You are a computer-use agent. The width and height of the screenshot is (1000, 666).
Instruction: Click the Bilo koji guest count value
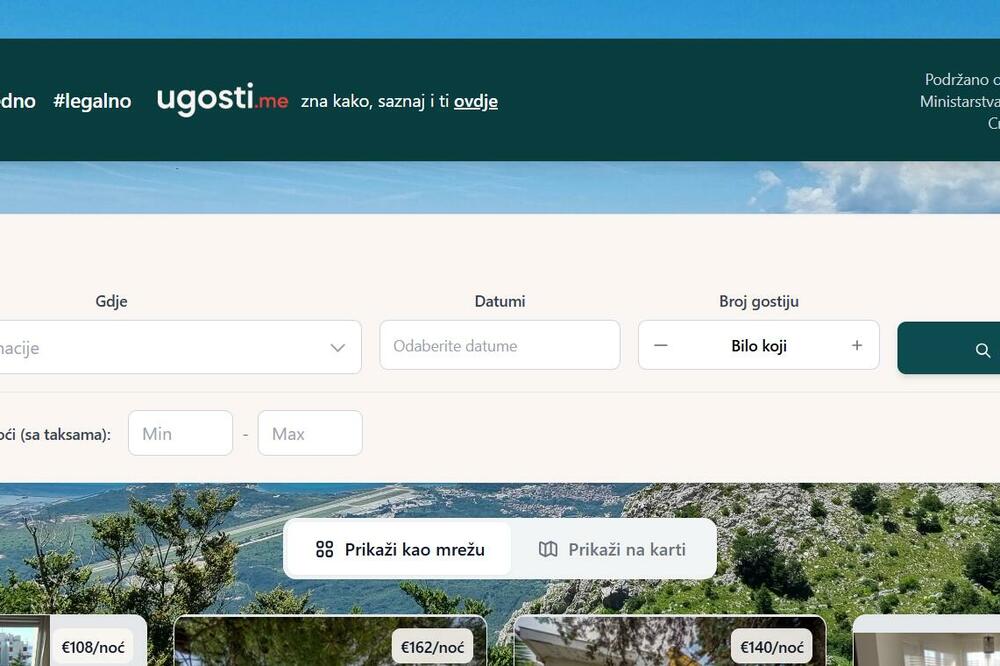(759, 346)
